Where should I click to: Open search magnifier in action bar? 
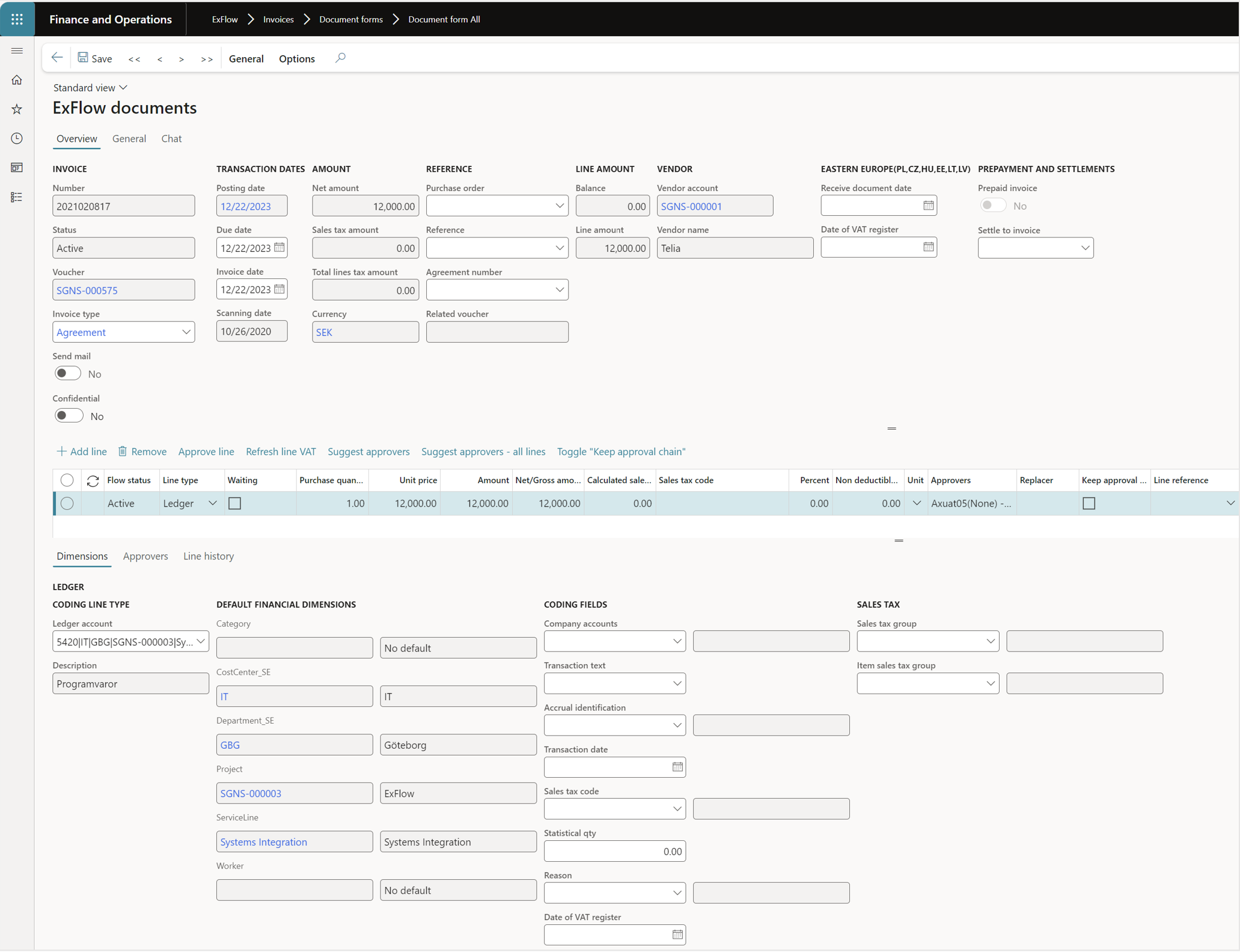click(x=340, y=58)
